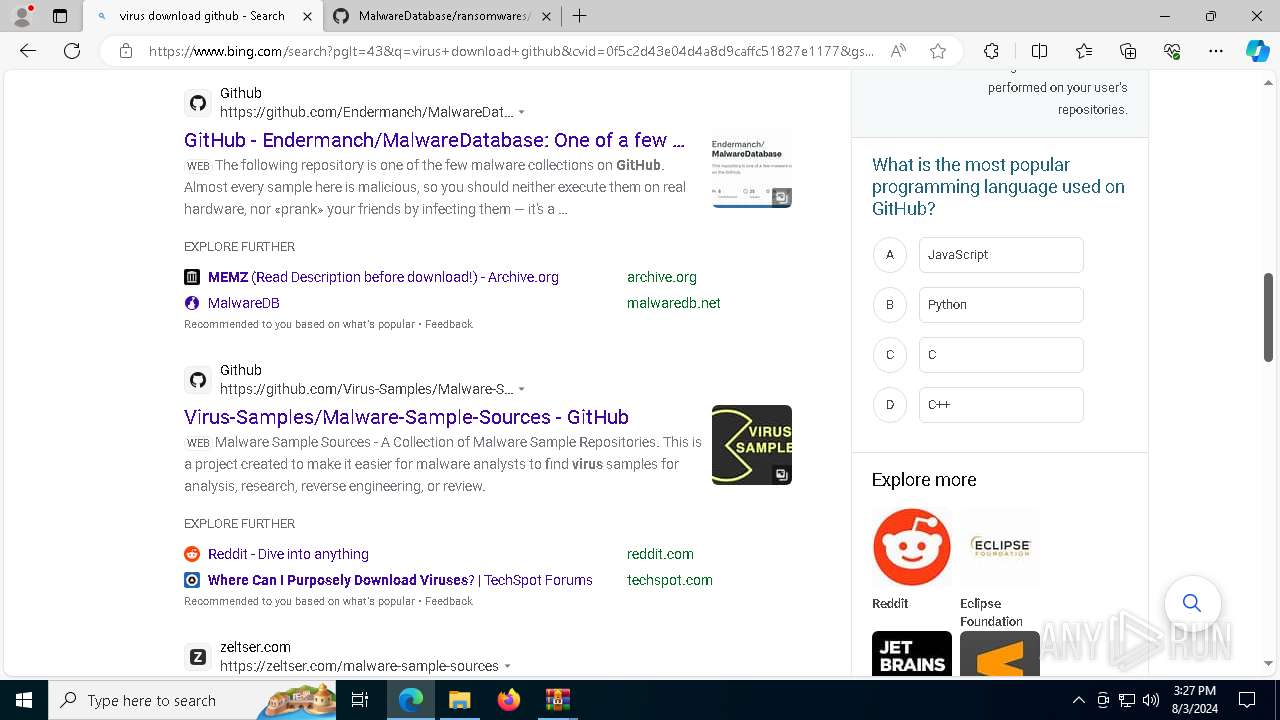Open MEMZ Archive.org link
Viewport: 1280px width, 720px height.
pyautogui.click(x=383, y=277)
